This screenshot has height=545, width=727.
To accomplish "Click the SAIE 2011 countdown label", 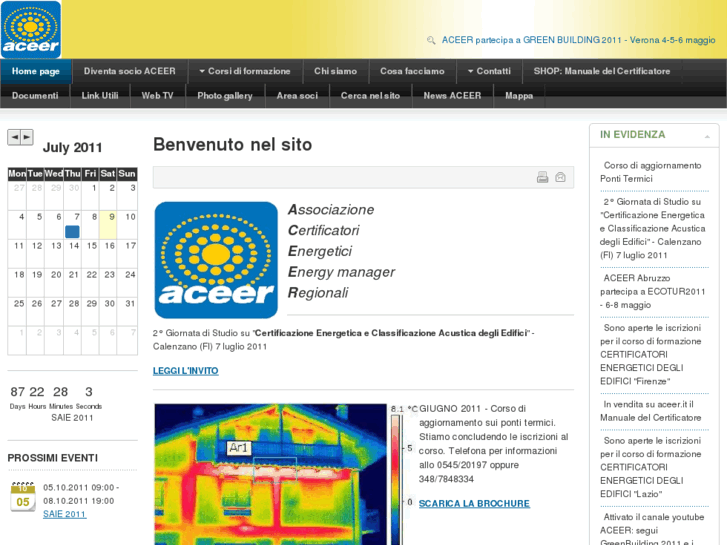I will click(72, 418).
